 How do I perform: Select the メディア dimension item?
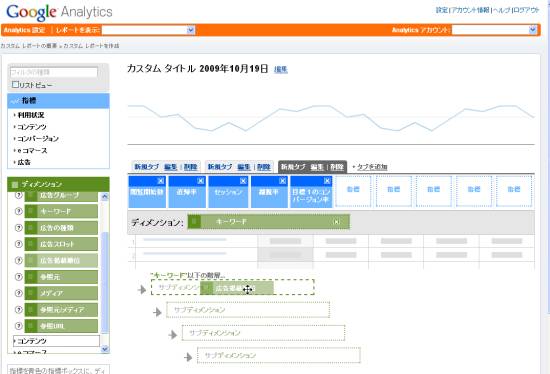pyautogui.click(x=61, y=293)
